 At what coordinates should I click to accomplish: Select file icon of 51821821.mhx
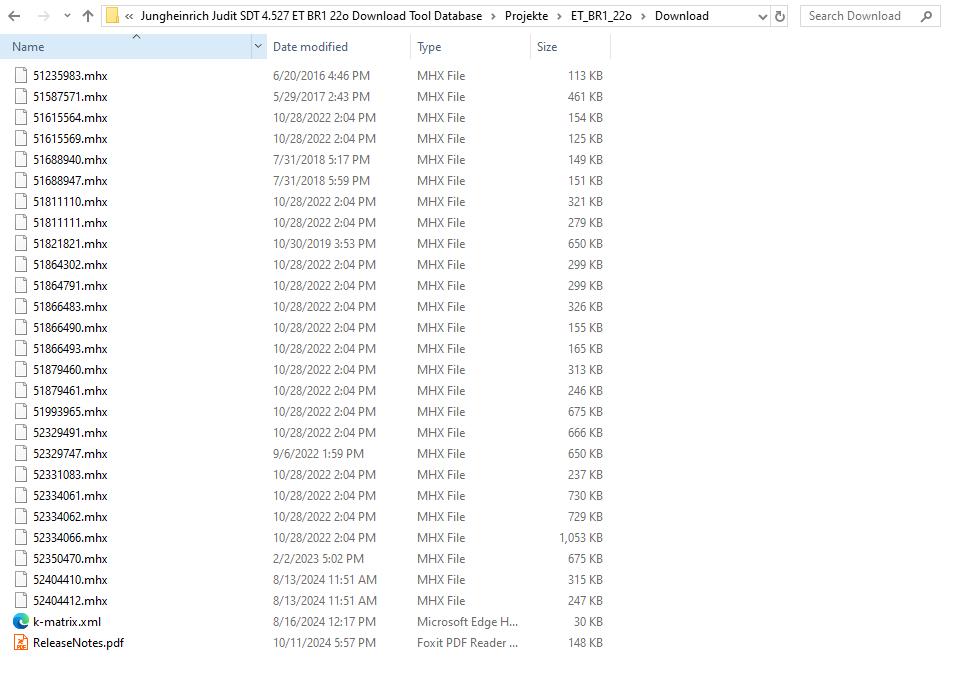click(21, 243)
